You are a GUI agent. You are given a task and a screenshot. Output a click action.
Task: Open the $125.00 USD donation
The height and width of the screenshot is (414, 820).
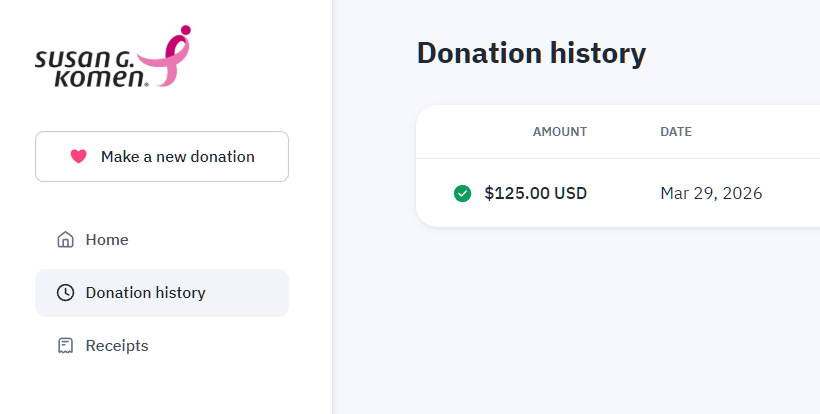pos(535,193)
